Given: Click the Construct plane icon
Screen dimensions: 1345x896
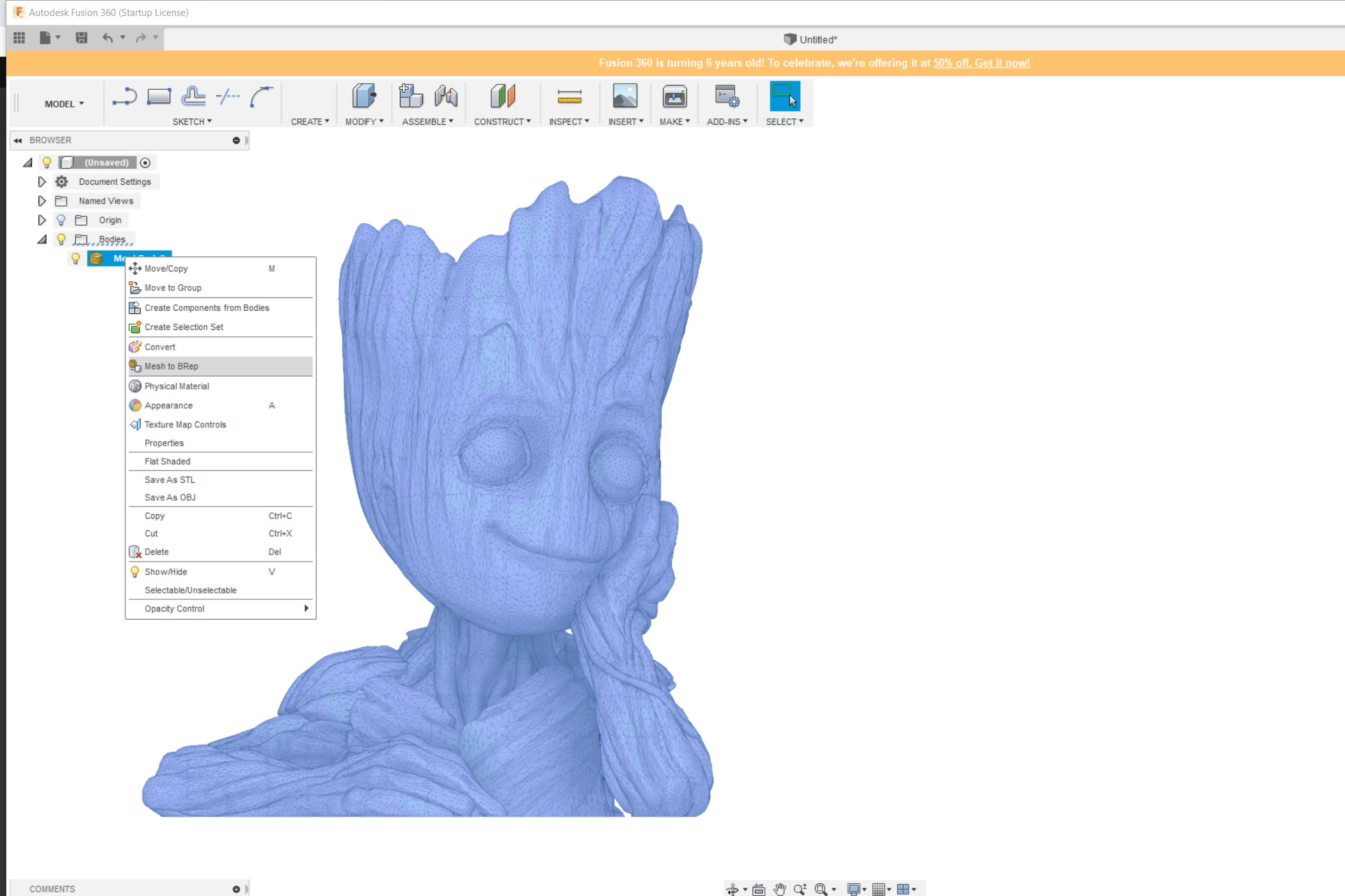Looking at the screenshot, I should [502, 97].
